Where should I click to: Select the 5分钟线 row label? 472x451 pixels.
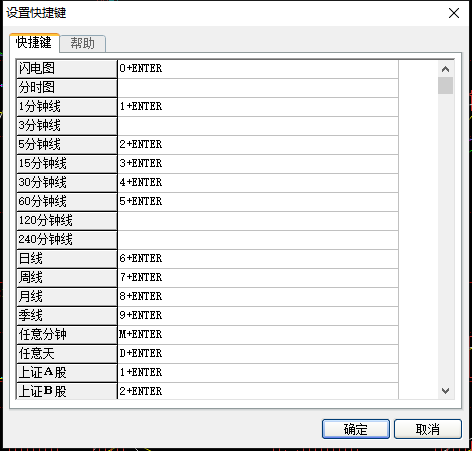coord(67,145)
